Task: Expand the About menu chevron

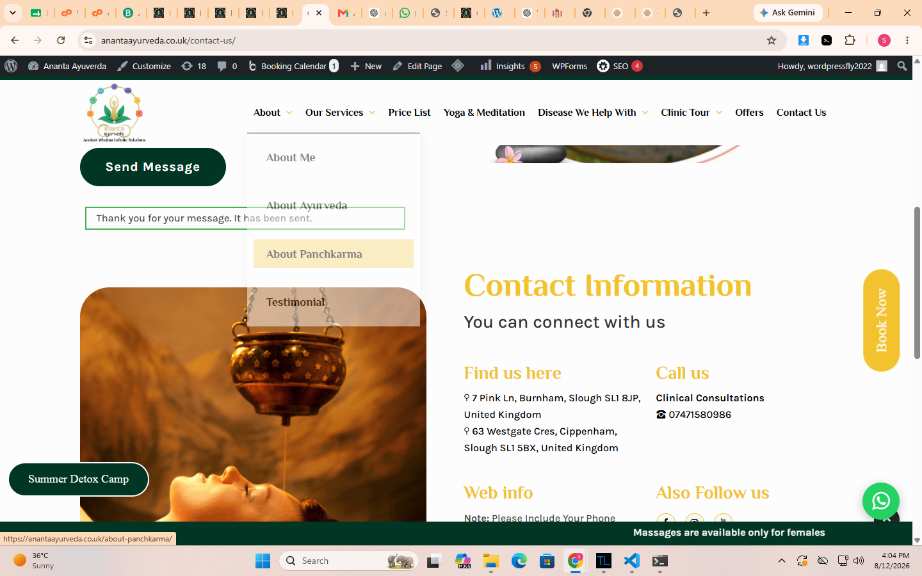Action: click(x=289, y=113)
